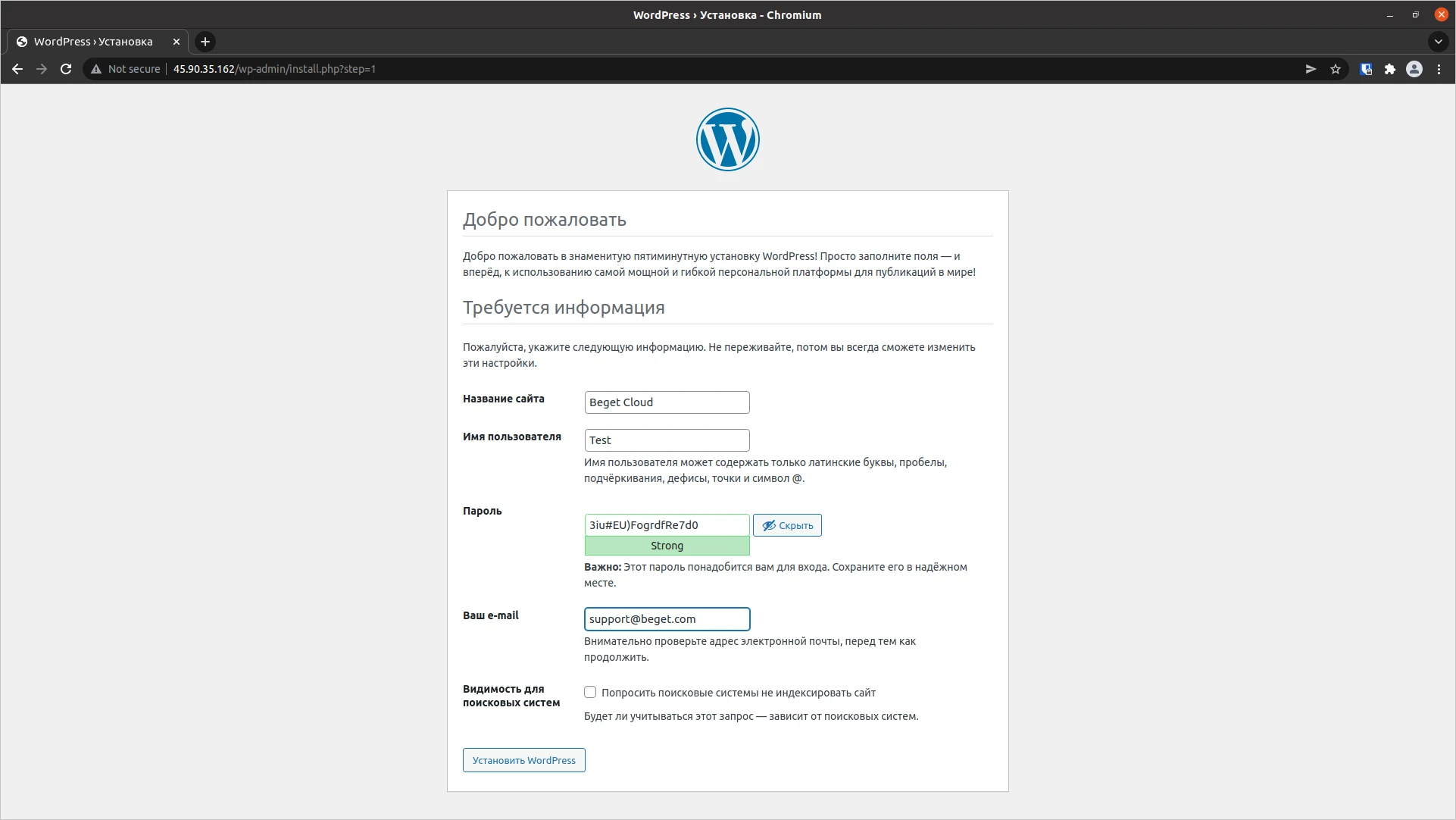Focus the Название сайта input field
Viewport: 1456px width, 820px height.
[x=667, y=402]
